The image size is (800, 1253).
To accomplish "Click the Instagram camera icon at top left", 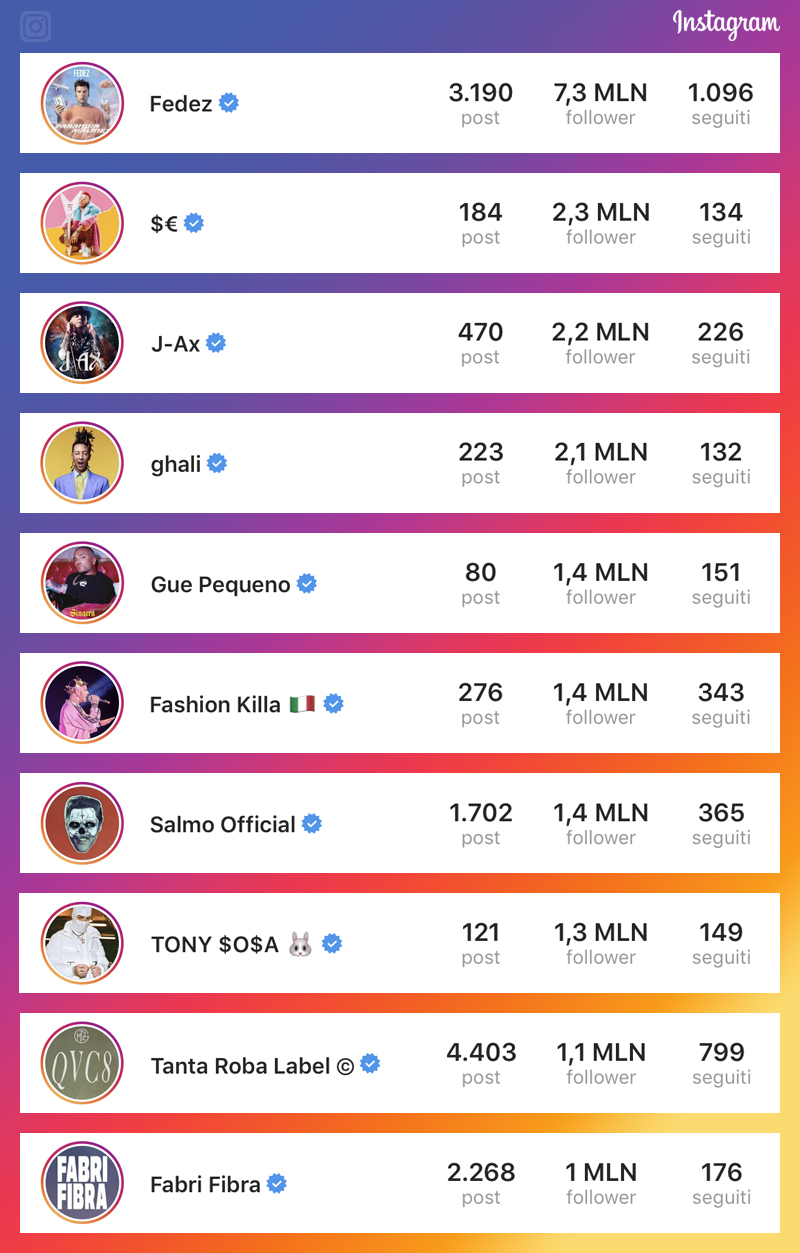I will pos(36,26).
